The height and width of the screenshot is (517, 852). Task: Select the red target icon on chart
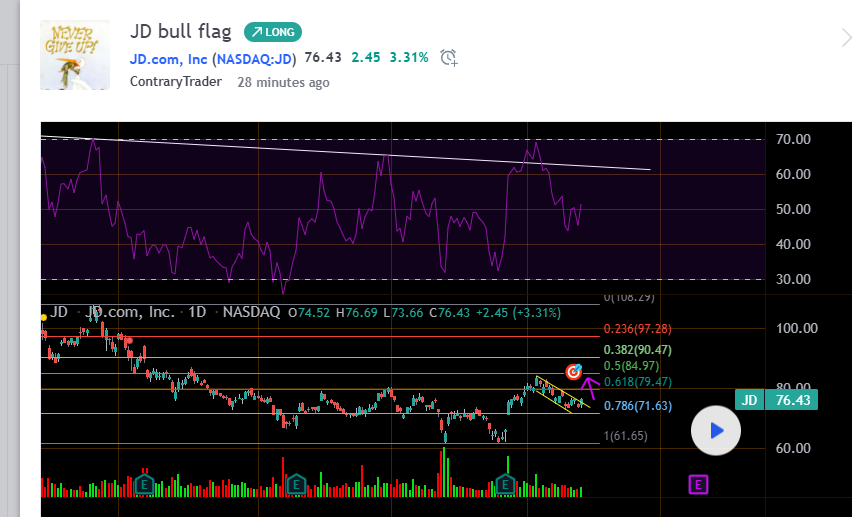574,371
